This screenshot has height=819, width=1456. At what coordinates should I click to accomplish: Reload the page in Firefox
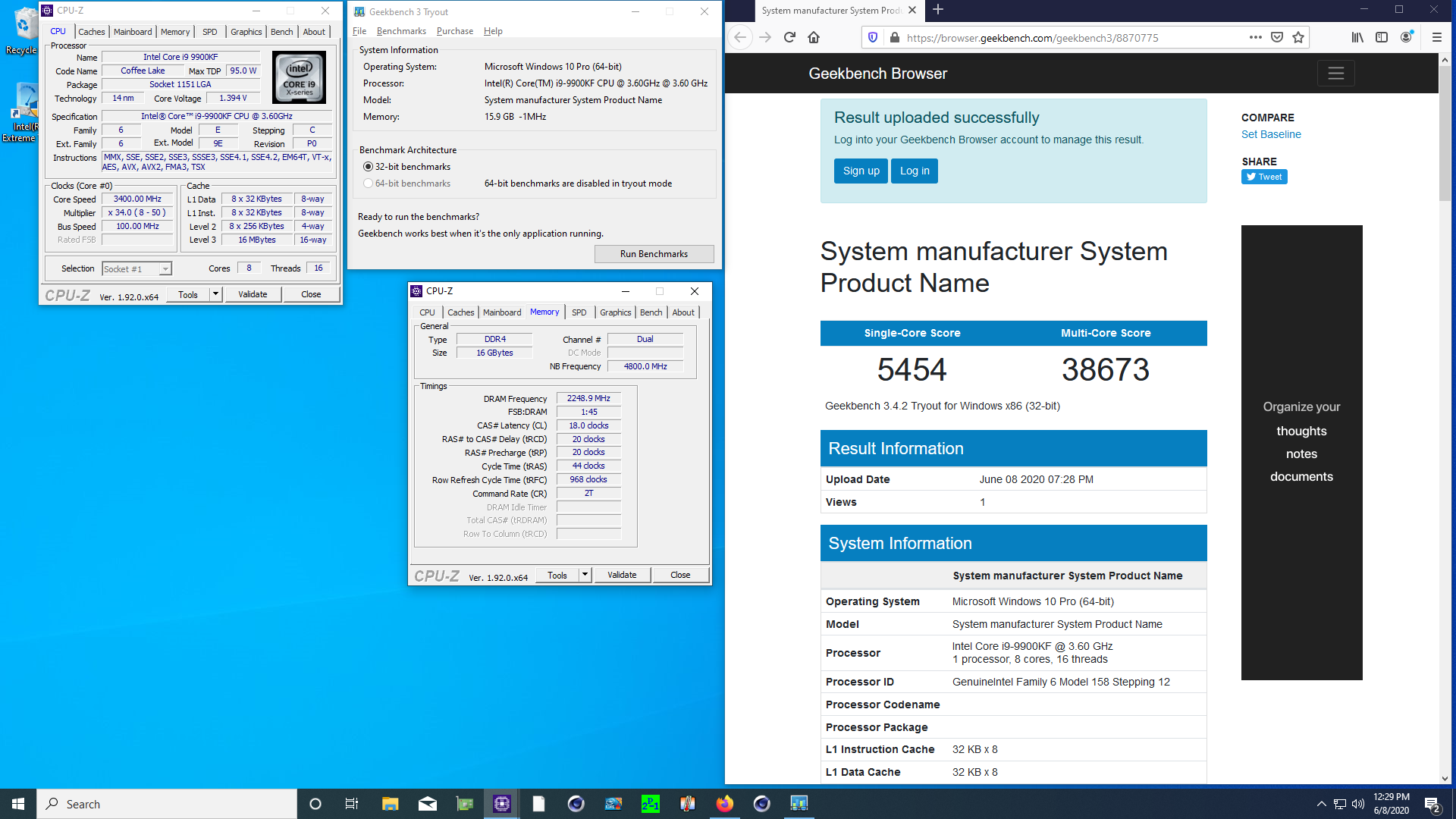[x=789, y=37]
